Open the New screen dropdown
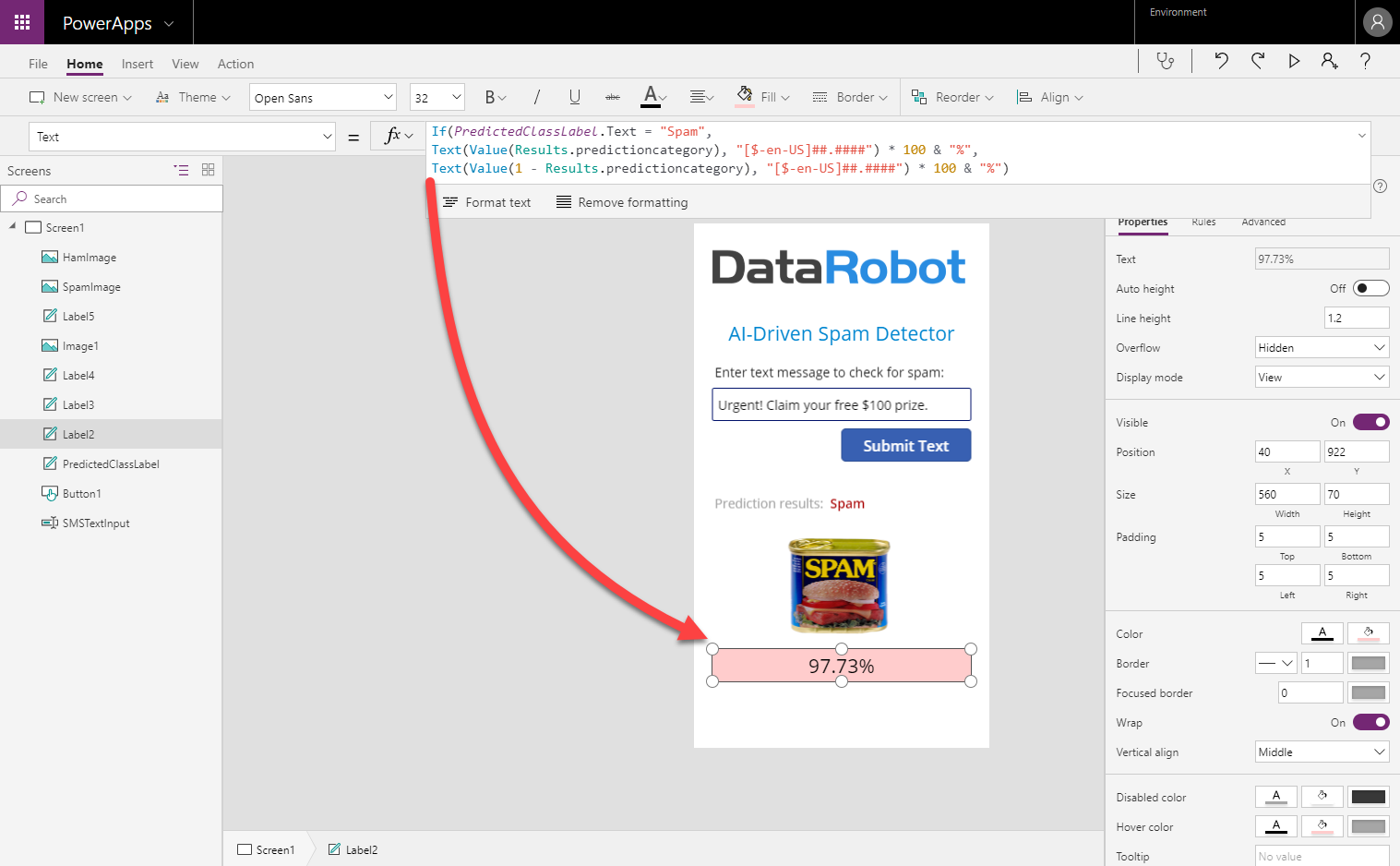 coord(80,97)
